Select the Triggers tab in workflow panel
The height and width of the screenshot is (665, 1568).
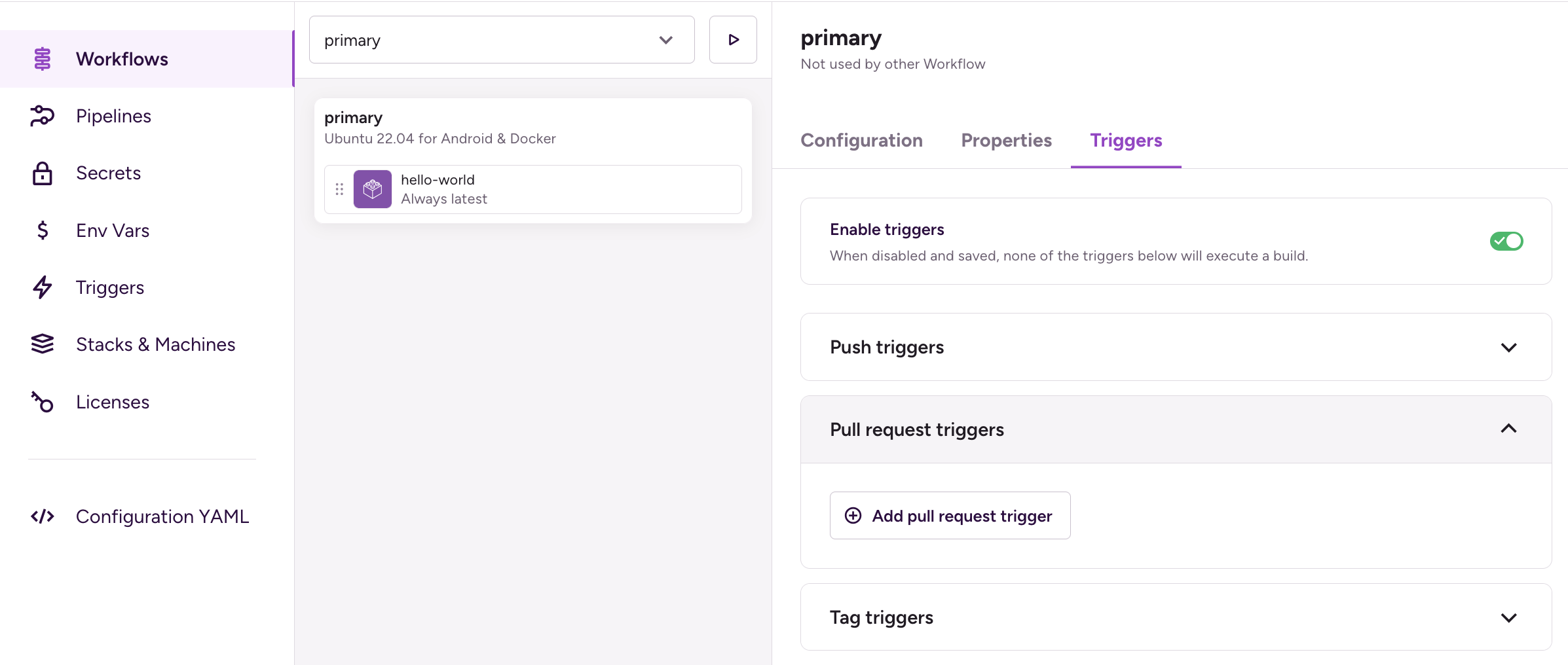(x=1126, y=140)
